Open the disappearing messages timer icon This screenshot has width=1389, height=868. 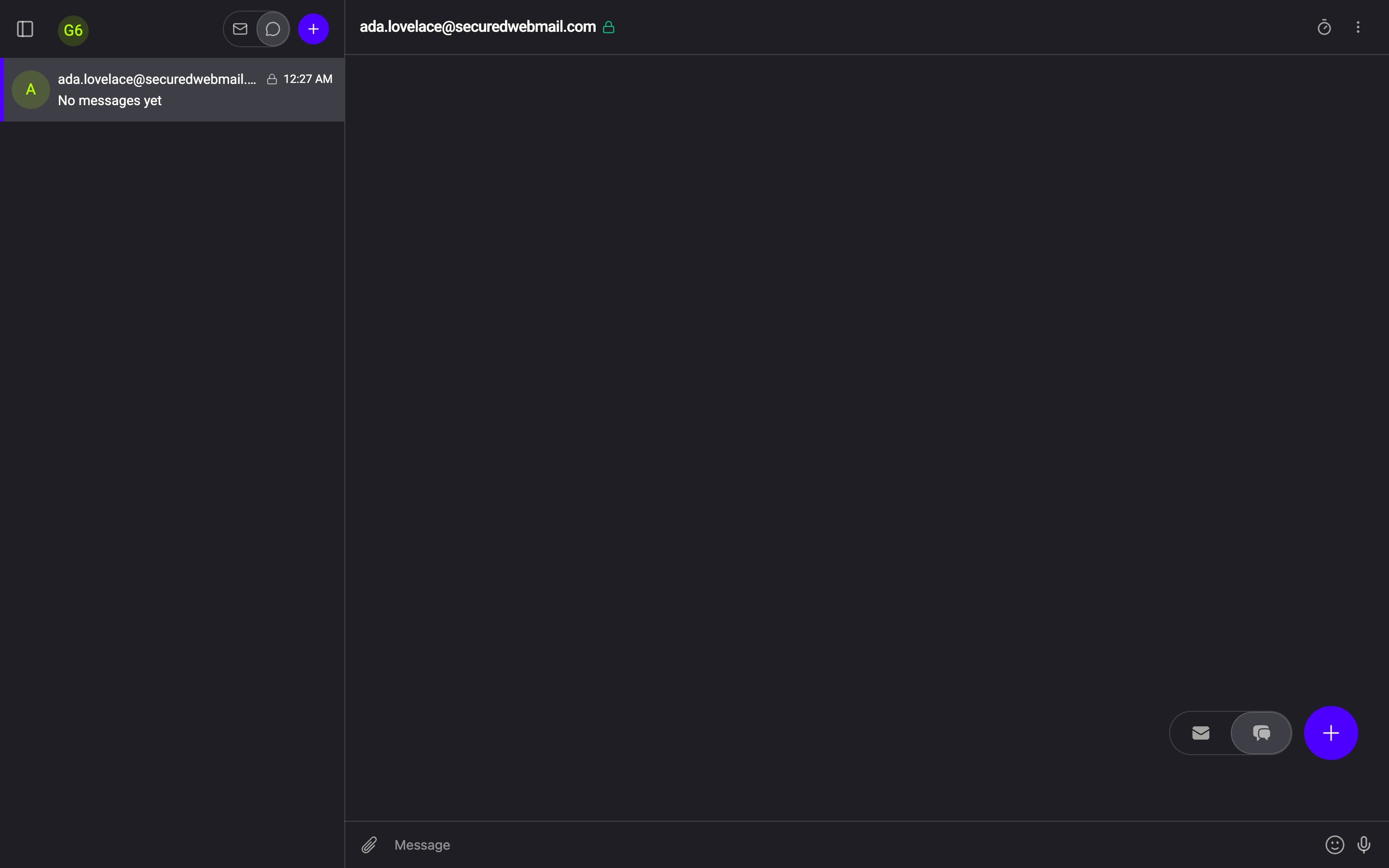[1324, 27]
